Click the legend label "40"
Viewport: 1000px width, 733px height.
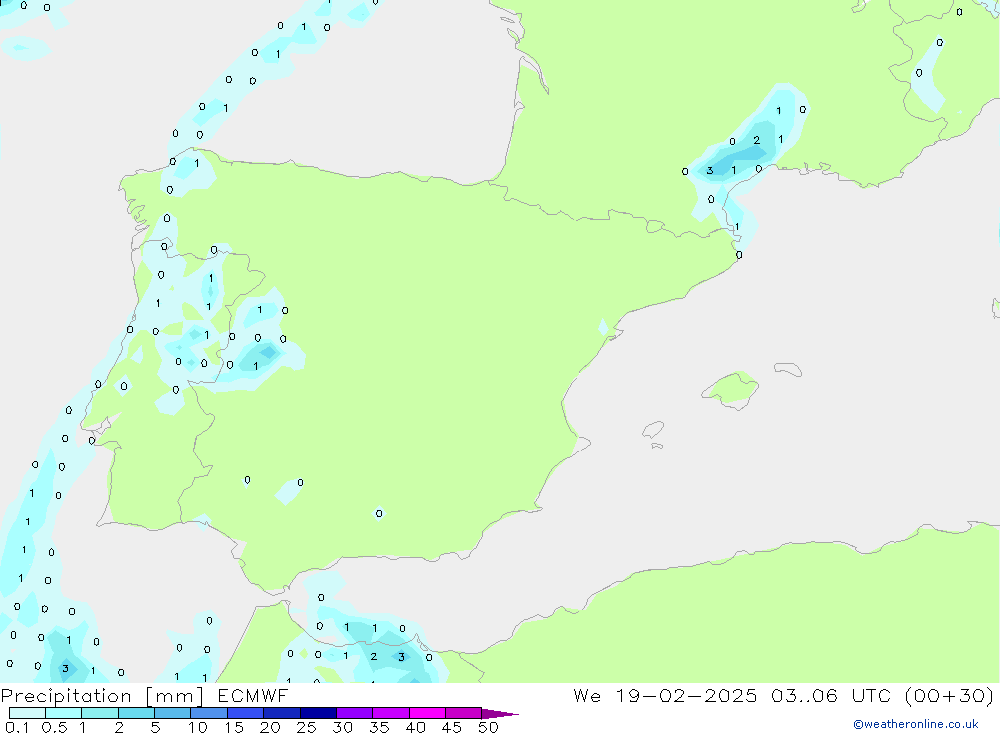point(416,727)
